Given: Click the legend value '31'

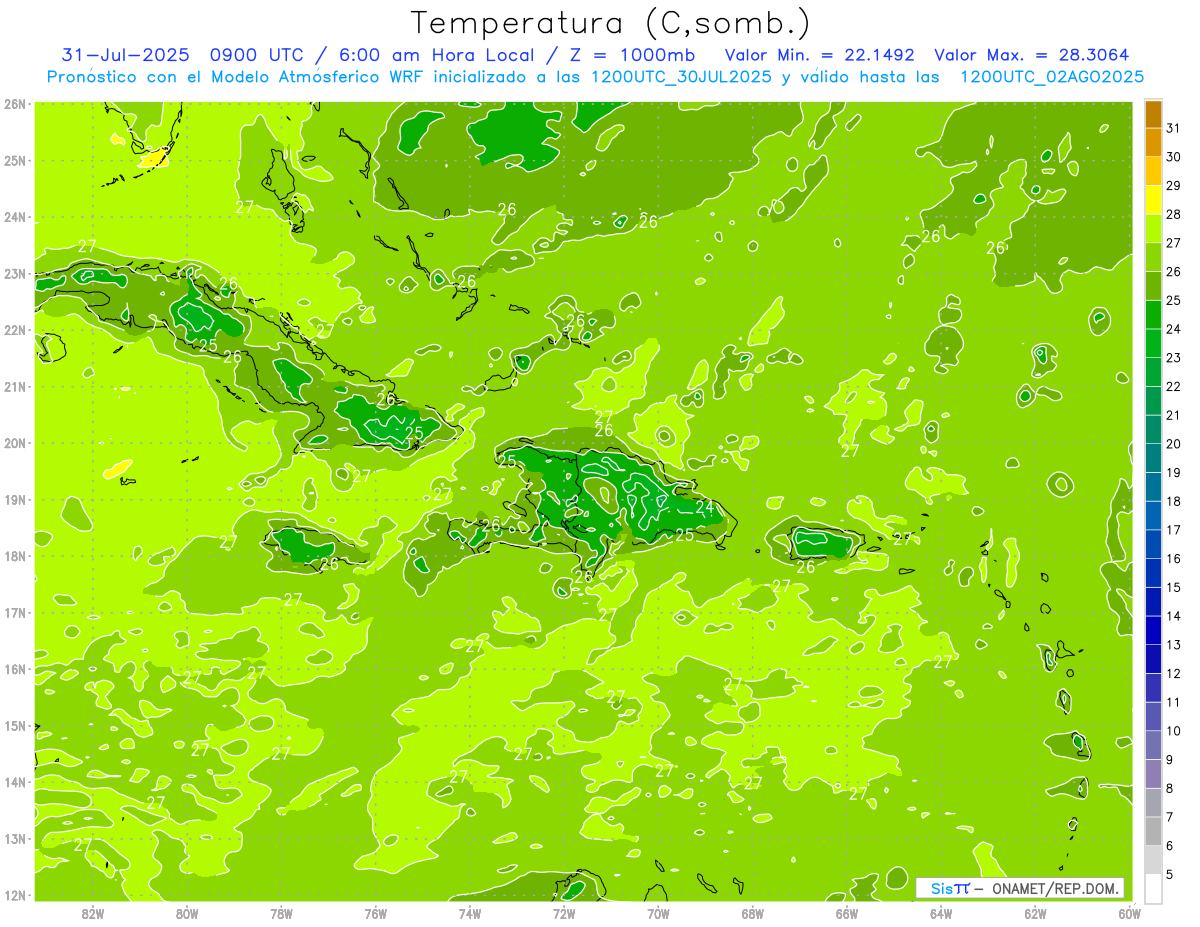Looking at the screenshot, I should coord(1173,128).
